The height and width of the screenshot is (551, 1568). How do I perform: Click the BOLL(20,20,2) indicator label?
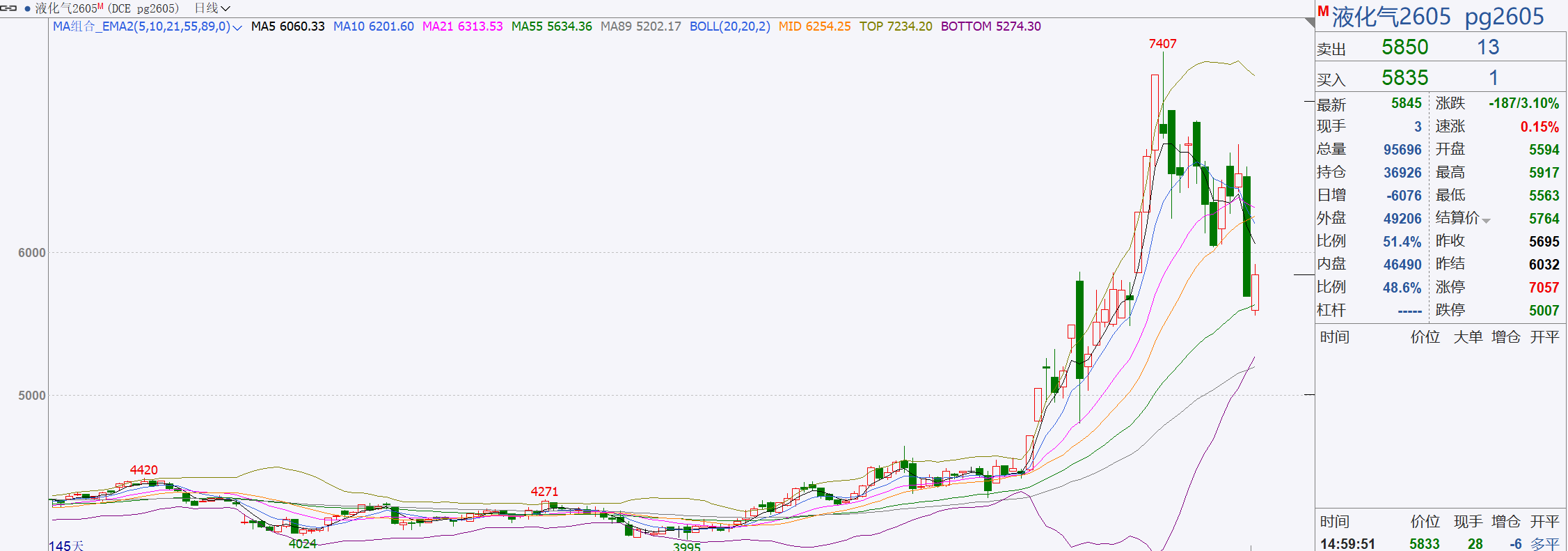729,26
